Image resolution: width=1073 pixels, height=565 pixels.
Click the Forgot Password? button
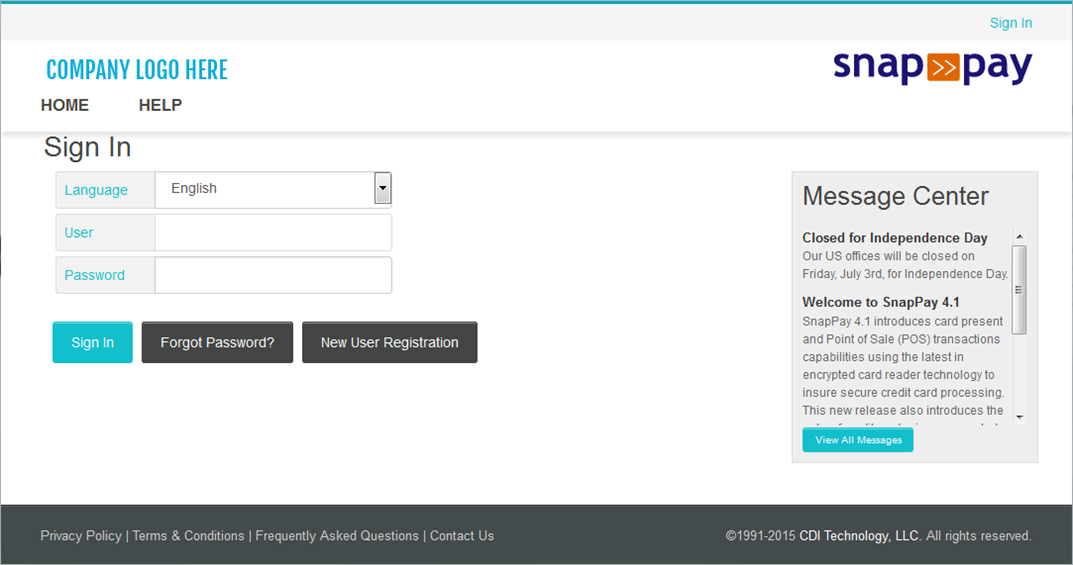pyautogui.click(x=217, y=342)
